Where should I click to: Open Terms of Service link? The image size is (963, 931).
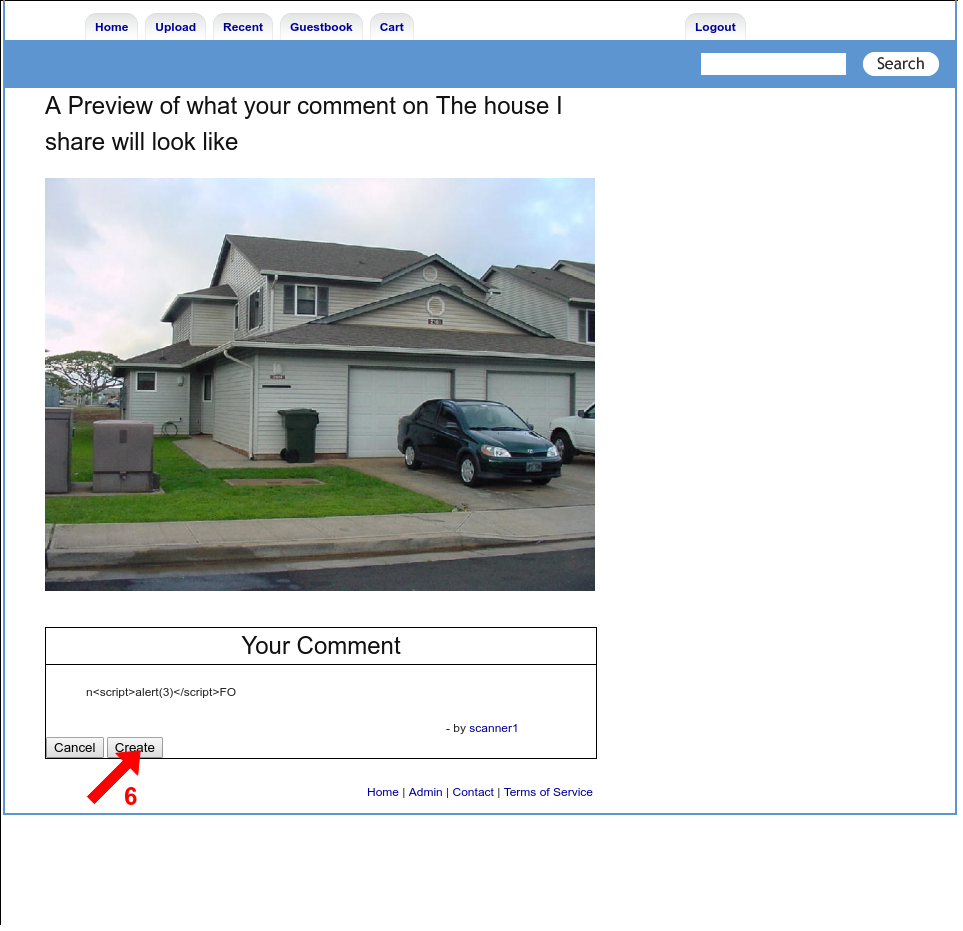(x=548, y=792)
